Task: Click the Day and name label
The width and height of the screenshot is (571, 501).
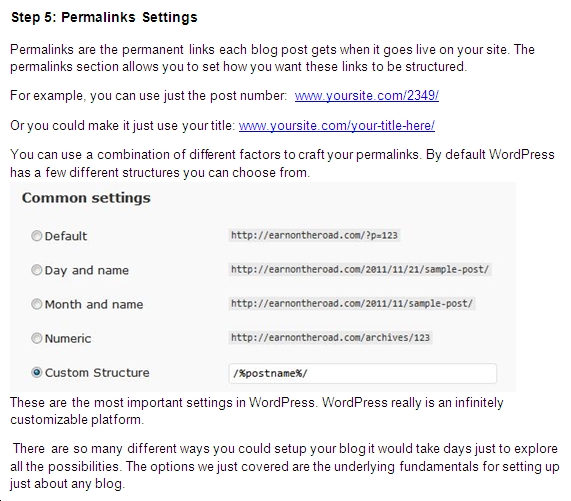Action: coord(87,271)
